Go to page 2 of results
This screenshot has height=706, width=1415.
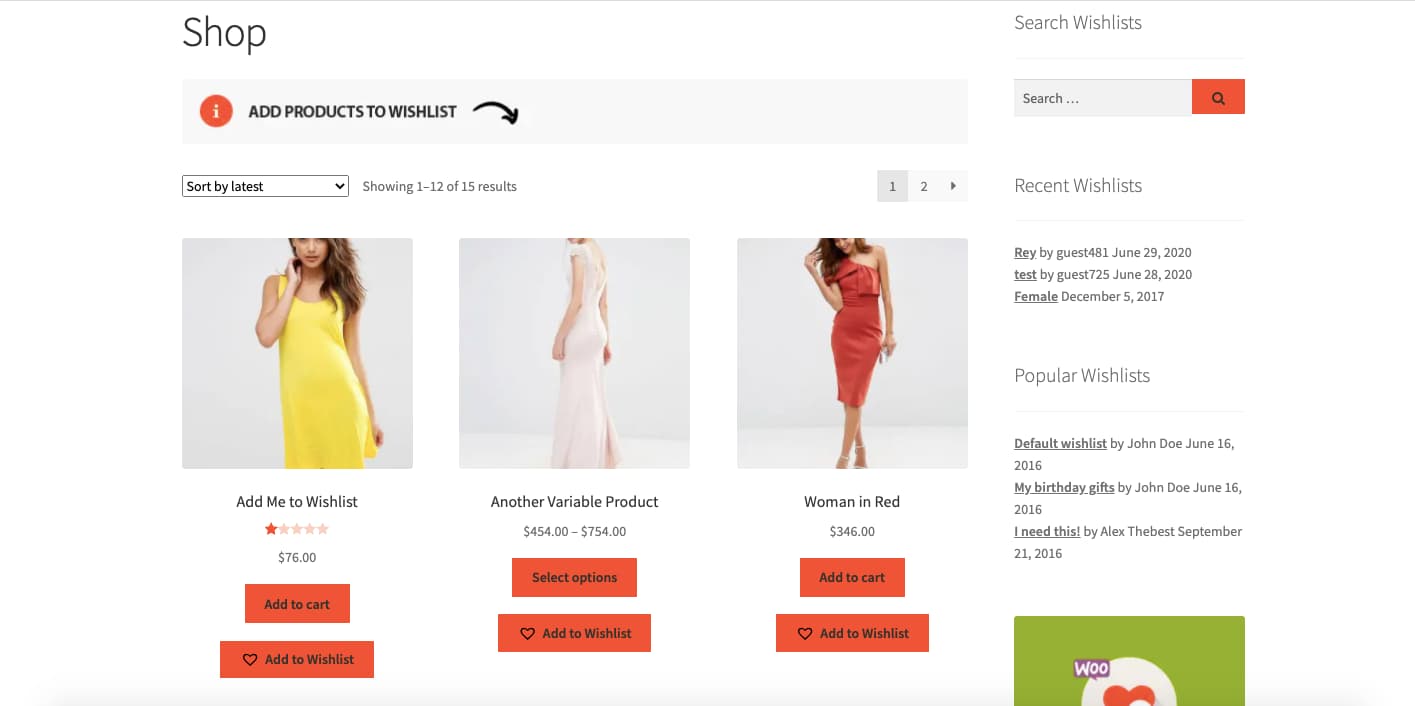(924, 186)
